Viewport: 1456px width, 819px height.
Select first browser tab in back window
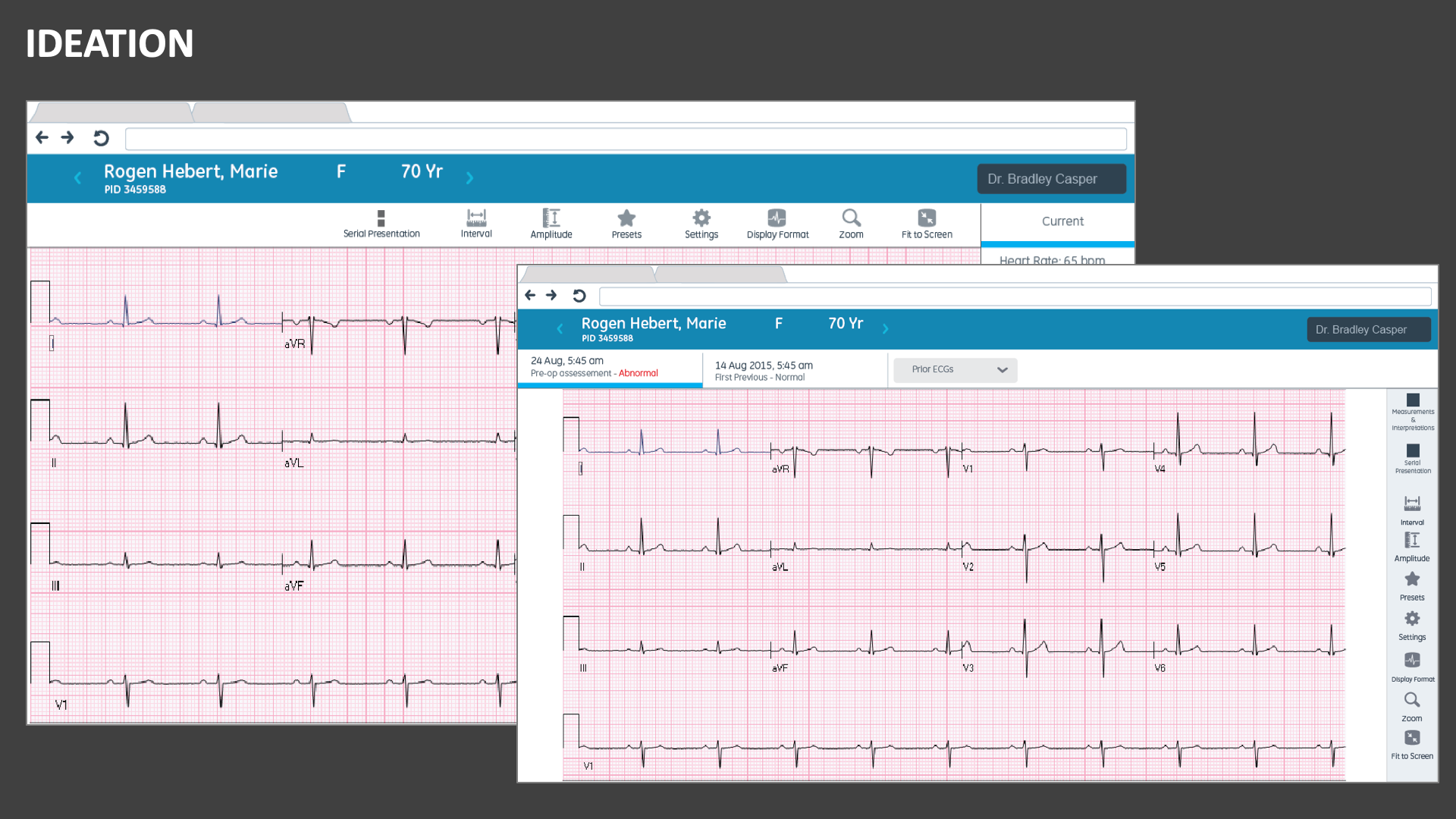tap(112, 112)
